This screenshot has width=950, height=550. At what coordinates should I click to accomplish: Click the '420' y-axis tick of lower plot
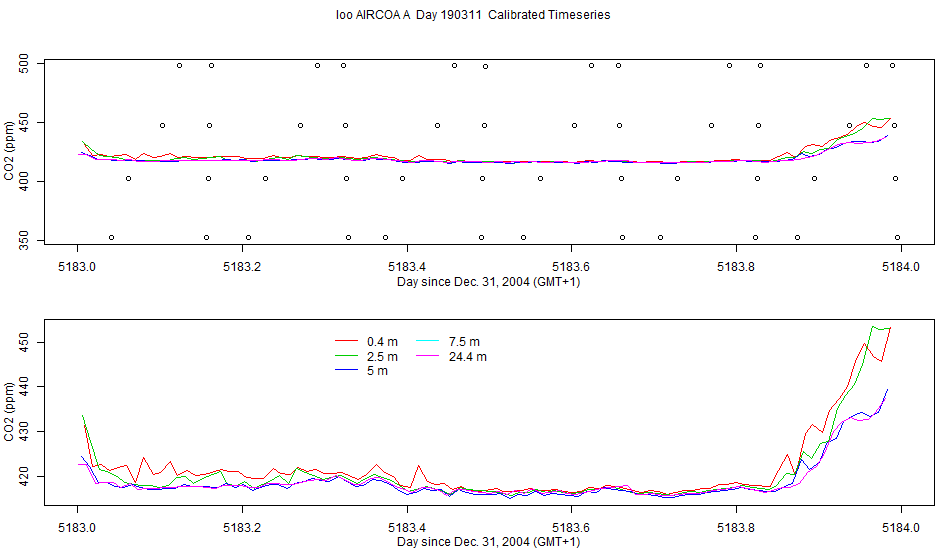click(24, 477)
